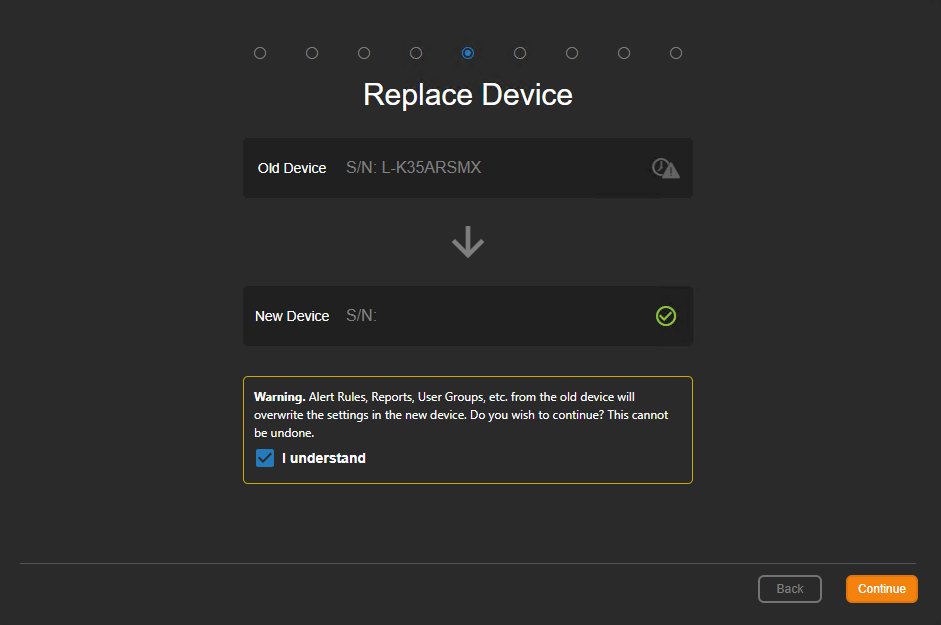The width and height of the screenshot is (941, 625).
Task: Click the orange Continue button
Action: tap(882, 589)
